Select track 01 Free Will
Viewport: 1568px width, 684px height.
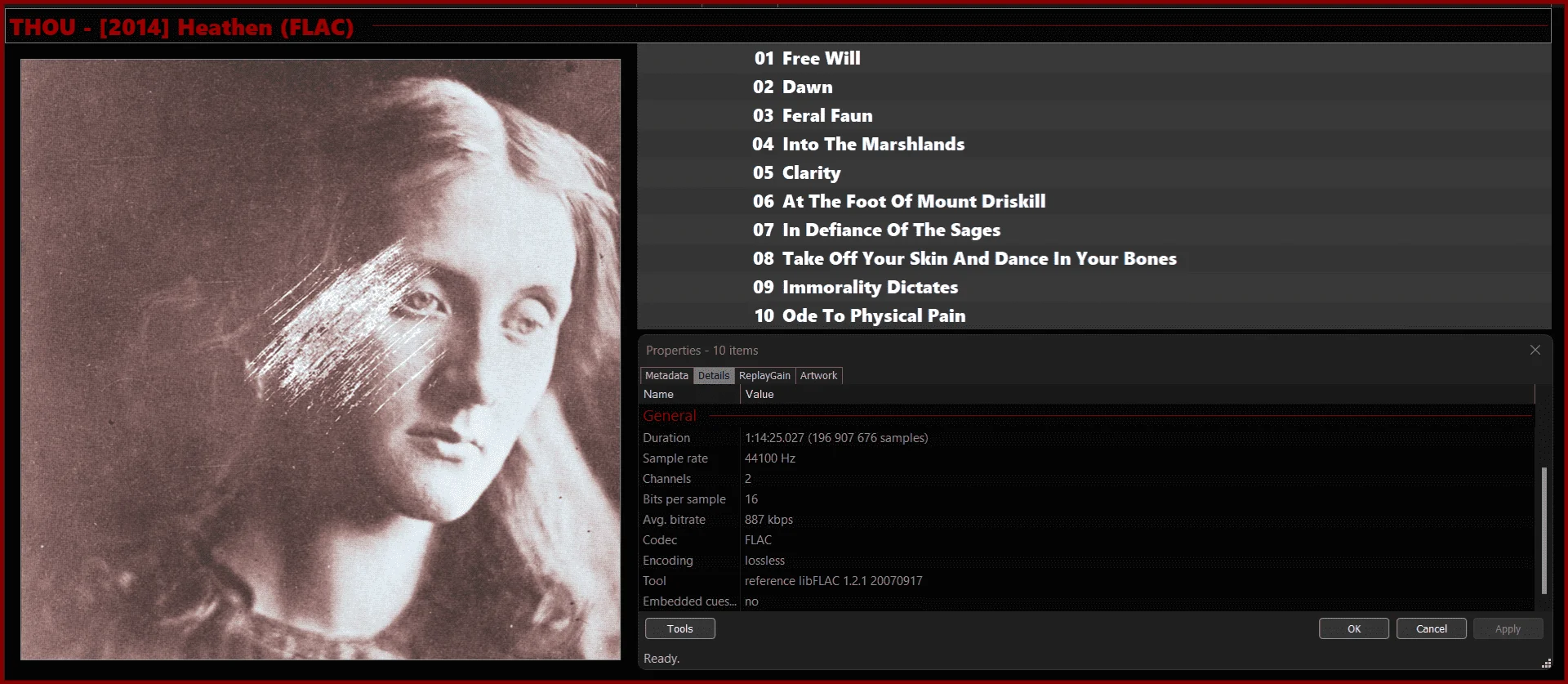pos(1094,58)
